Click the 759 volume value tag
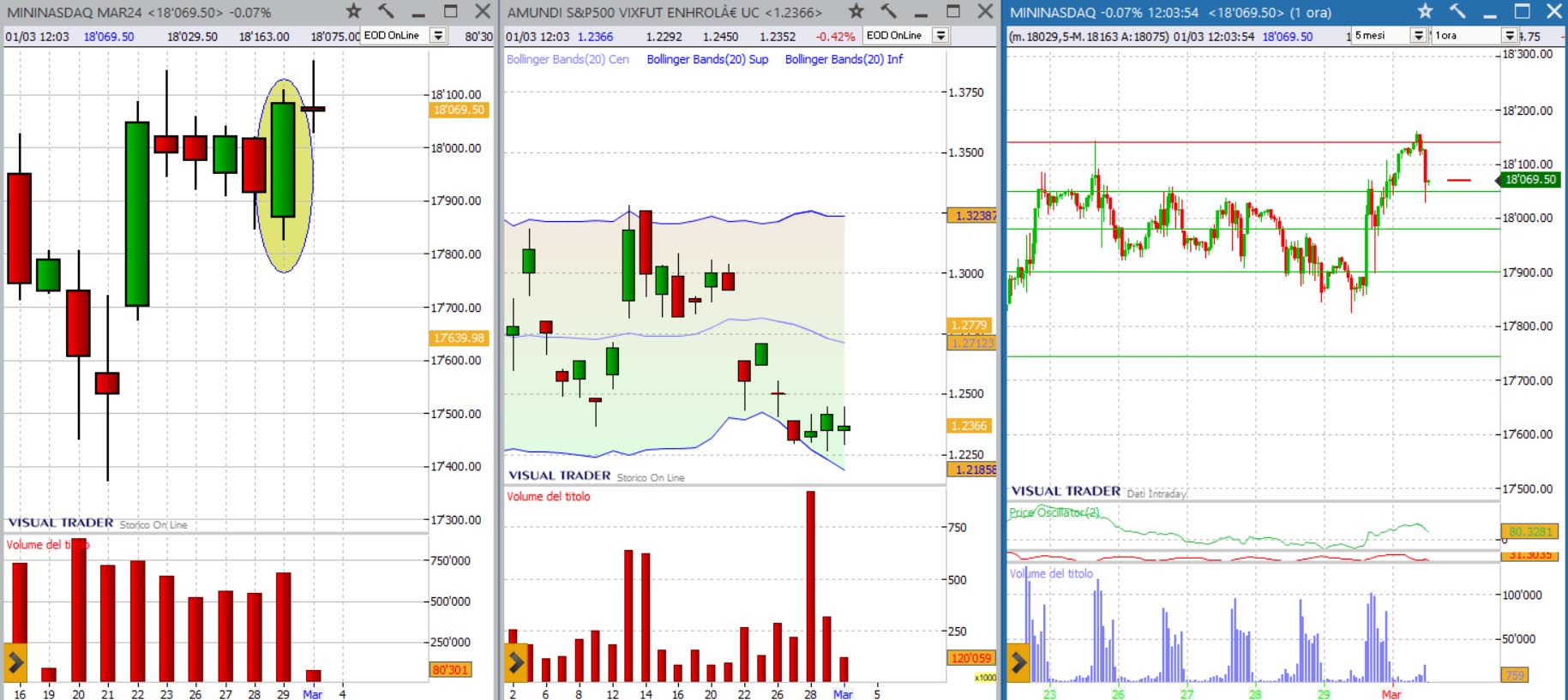Screen dimensions: 1568x700 pos(1515,675)
